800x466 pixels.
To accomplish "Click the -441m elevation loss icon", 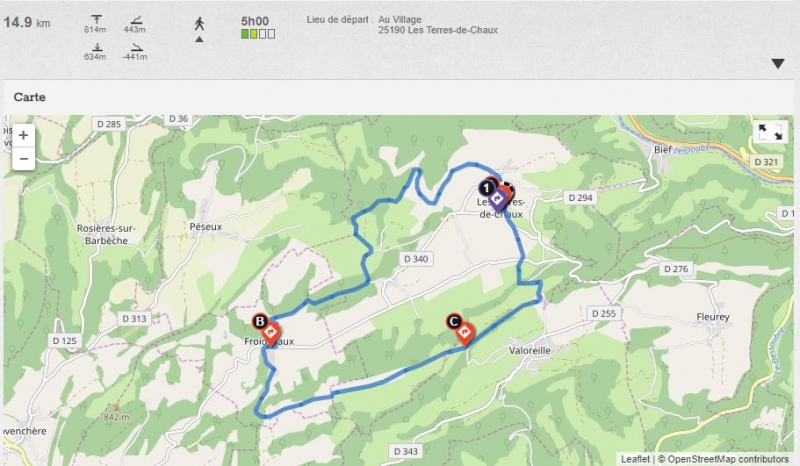I will (136, 47).
